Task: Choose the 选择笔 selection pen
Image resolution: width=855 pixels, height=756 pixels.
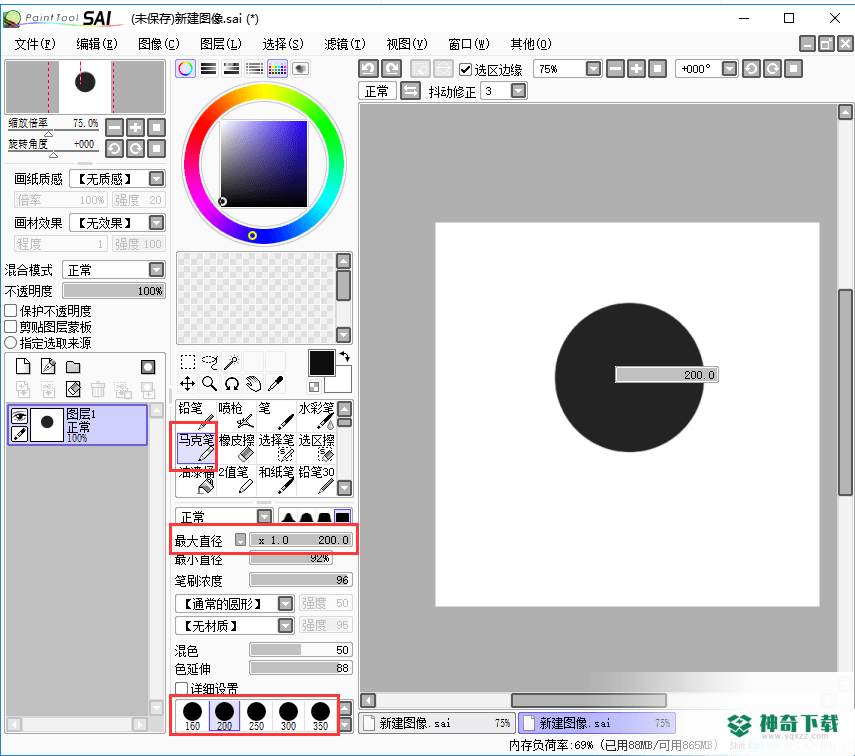Action: click(276, 448)
